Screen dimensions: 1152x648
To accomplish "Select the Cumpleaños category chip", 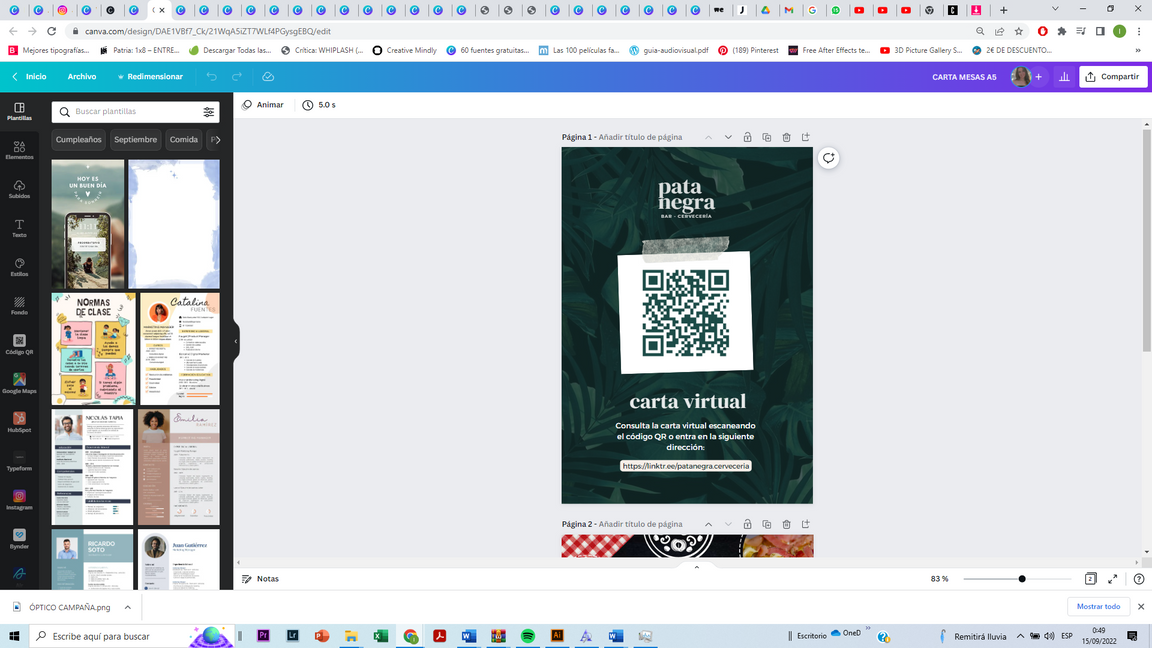I will click(79, 140).
